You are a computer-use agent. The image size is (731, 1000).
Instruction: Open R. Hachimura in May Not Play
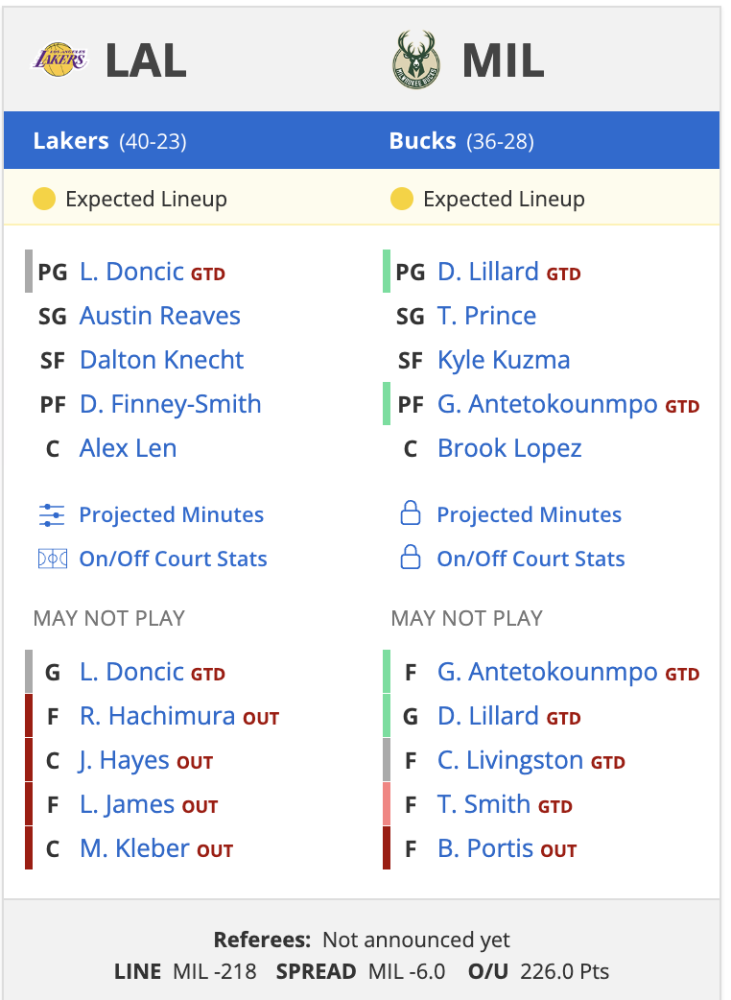[158, 716]
